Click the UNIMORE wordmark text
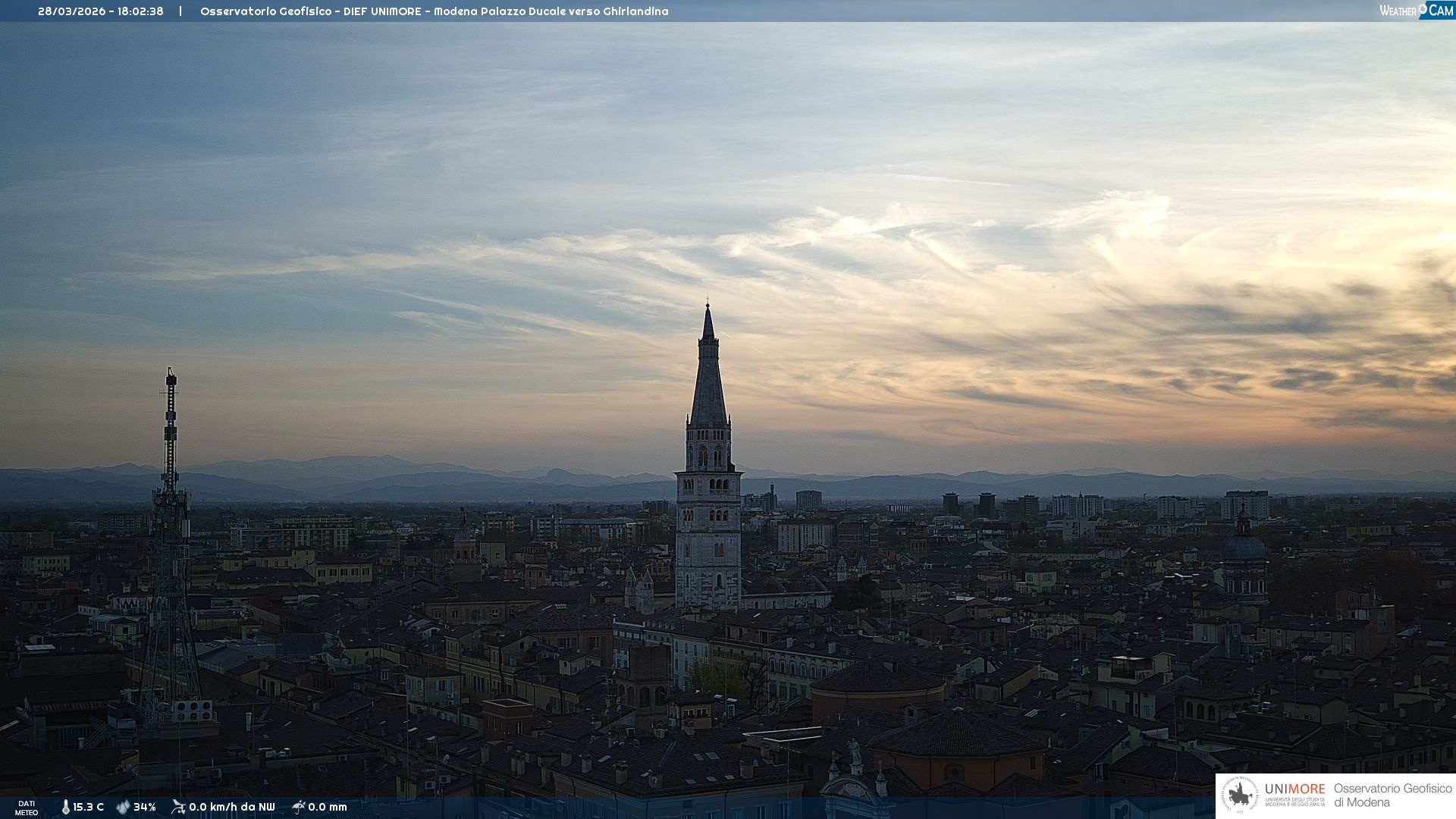 click(x=1294, y=789)
